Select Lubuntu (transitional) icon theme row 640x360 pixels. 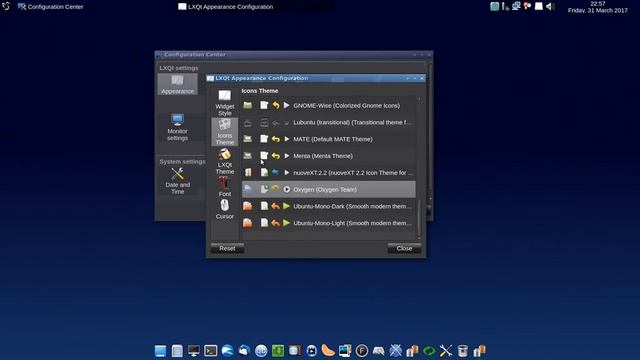coord(329,122)
